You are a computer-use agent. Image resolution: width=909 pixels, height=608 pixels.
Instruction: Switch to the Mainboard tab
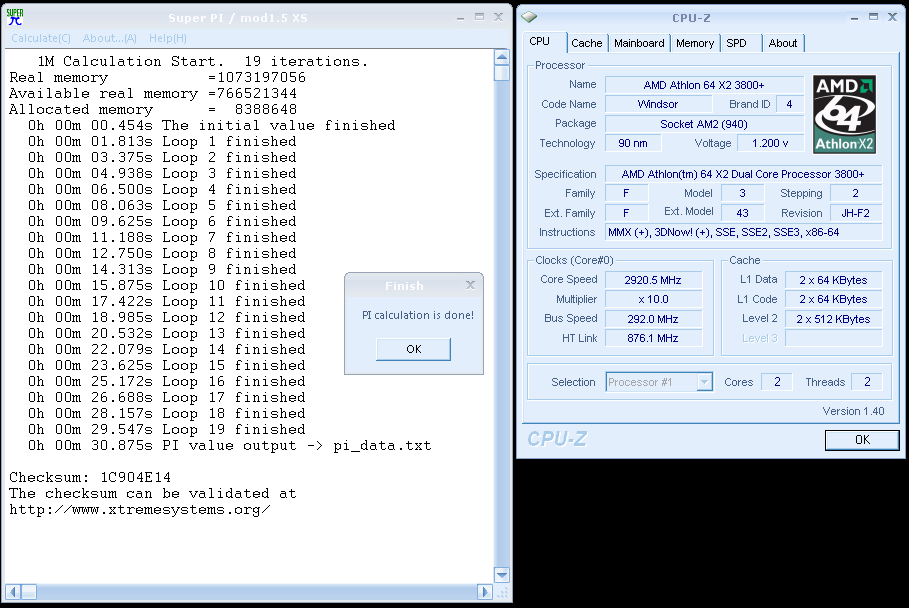pos(639,43)
